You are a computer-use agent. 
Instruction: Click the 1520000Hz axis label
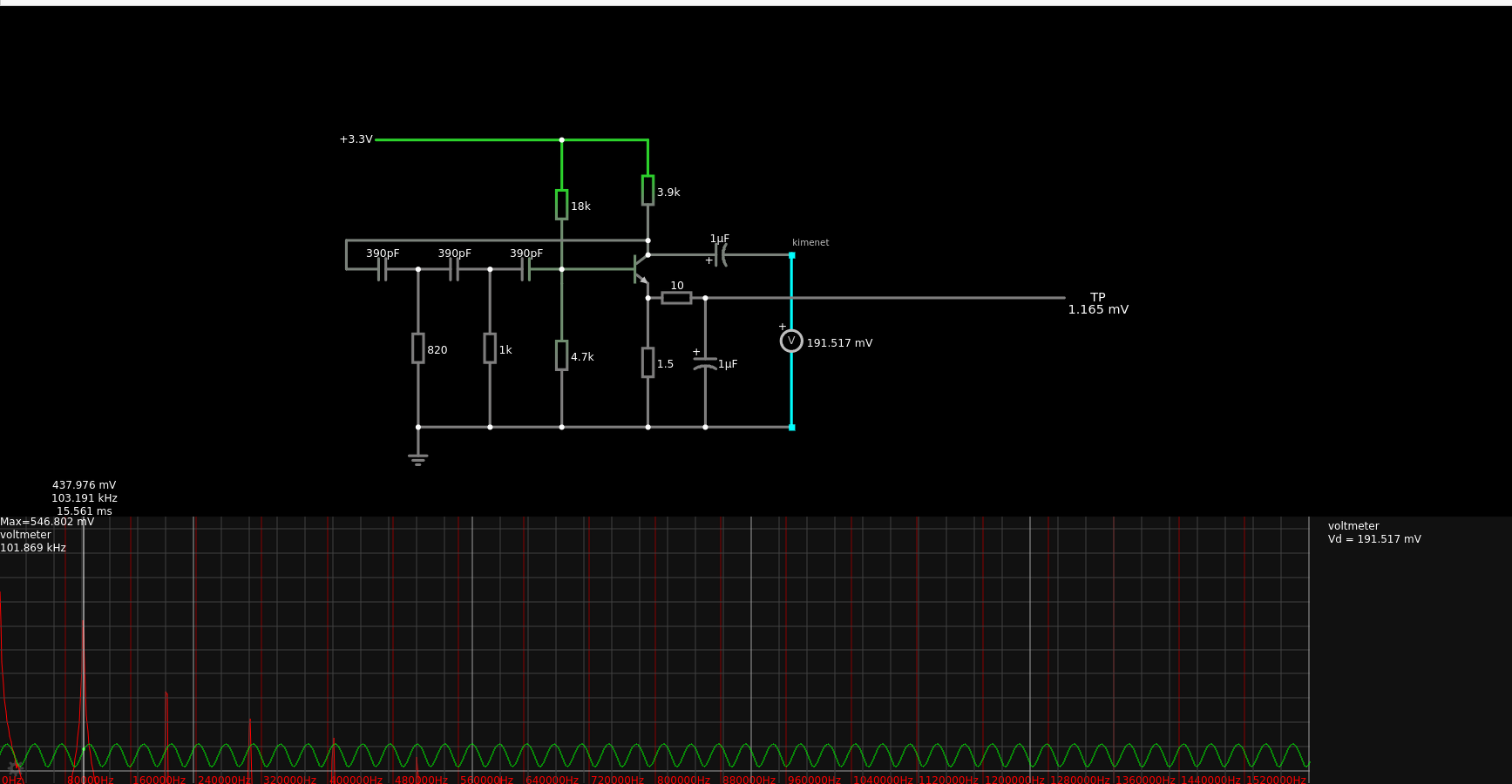pyautogui.click(x=1276, y=780)
